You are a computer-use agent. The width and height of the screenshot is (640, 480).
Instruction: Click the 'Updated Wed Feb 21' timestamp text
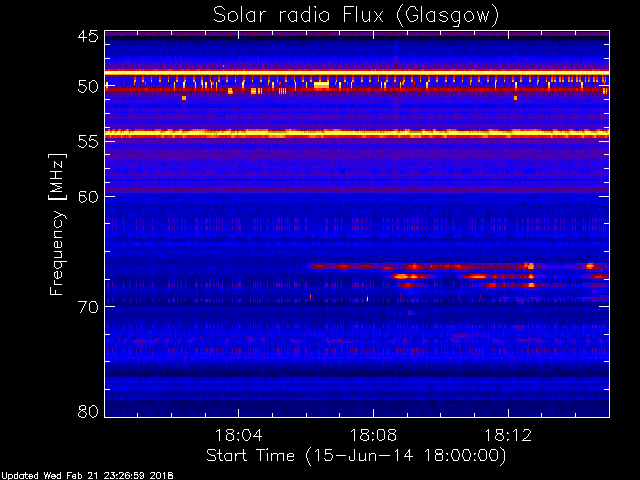pyautogui.click(x=87, y=476)
